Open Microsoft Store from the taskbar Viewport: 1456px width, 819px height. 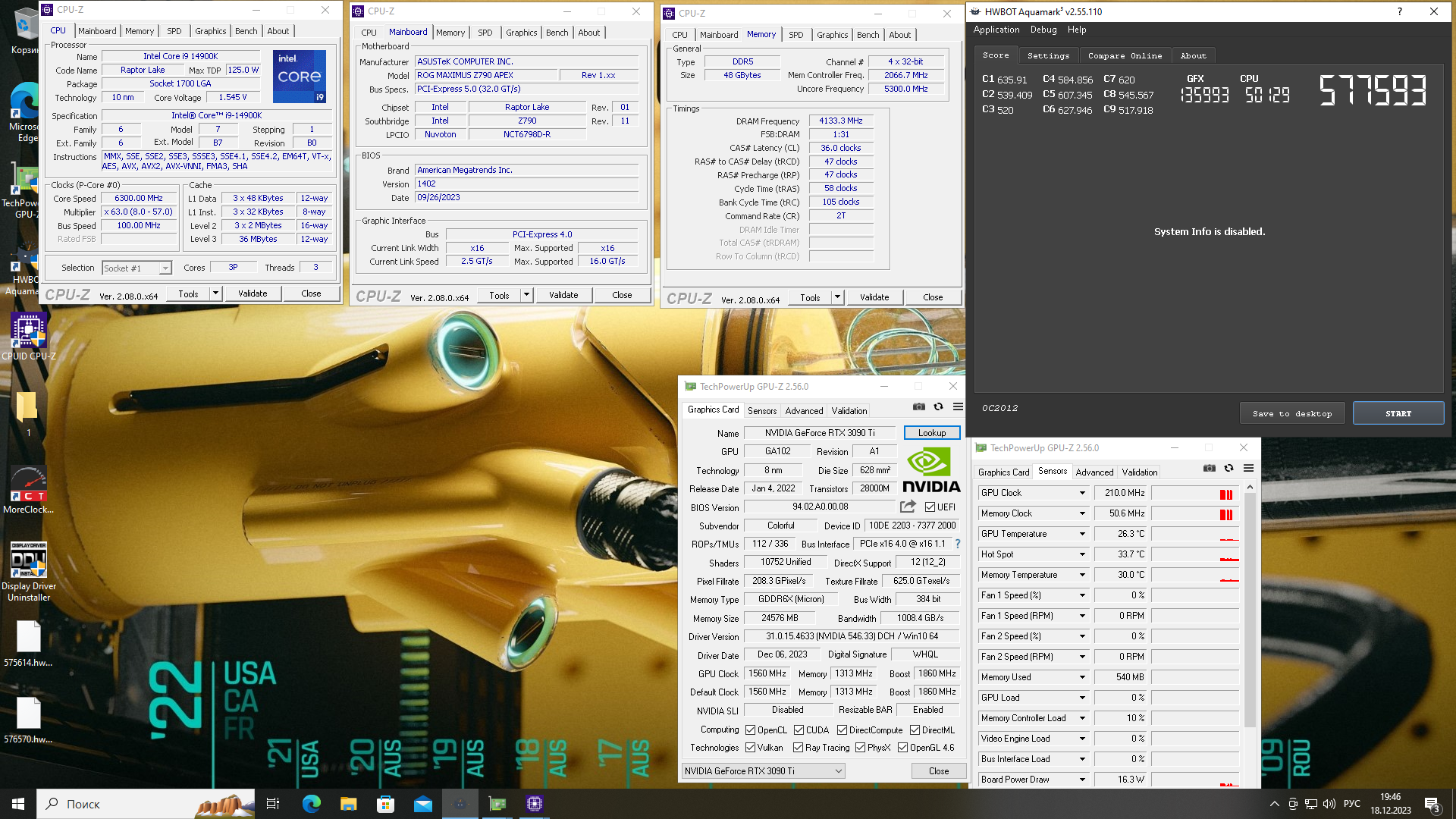385,804
